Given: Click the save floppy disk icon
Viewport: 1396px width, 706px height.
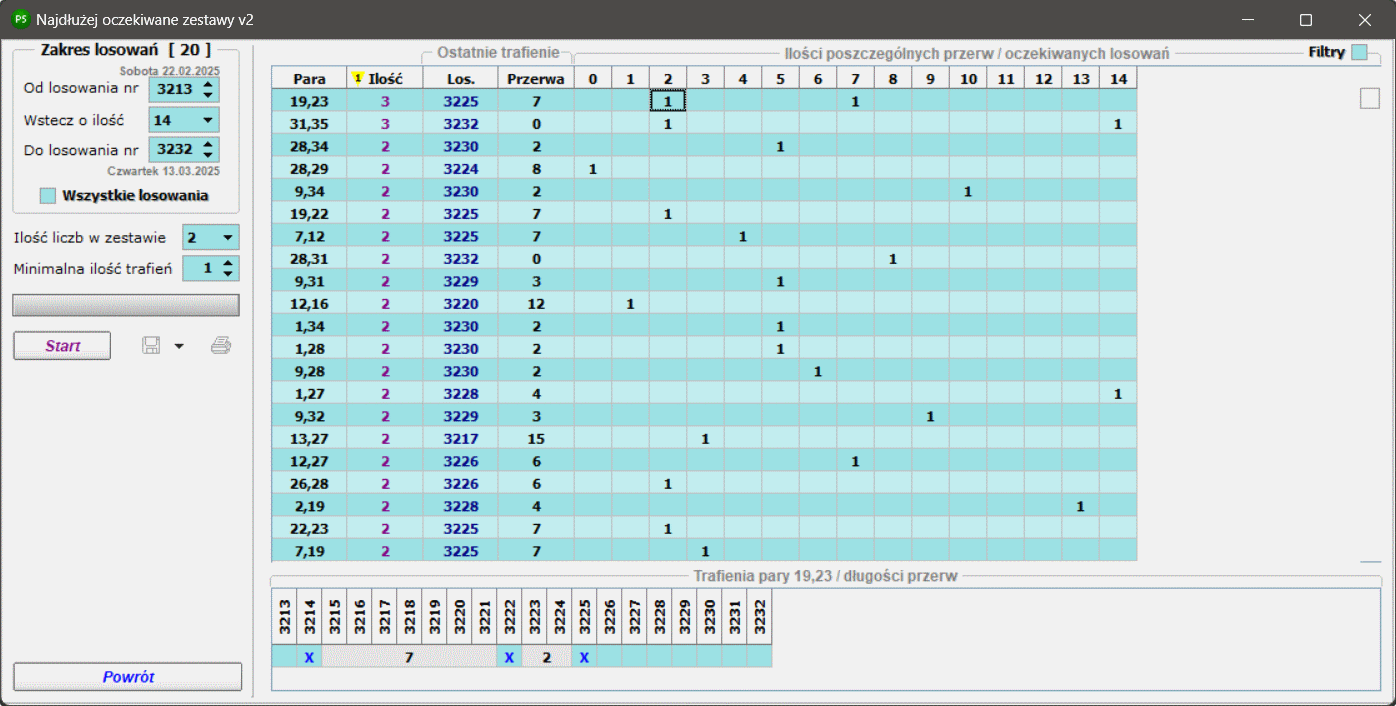Looking at the screenshot, I should point(152,346).
